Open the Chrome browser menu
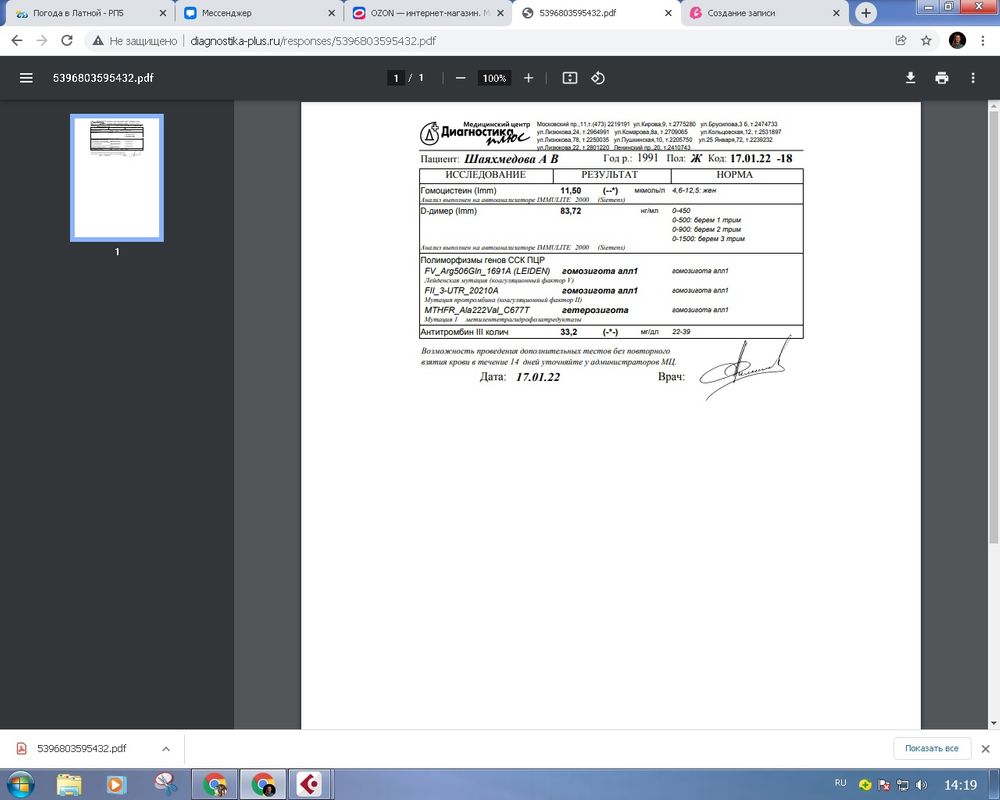This screenshot has width=1000, height=800. tap(983, 41)
